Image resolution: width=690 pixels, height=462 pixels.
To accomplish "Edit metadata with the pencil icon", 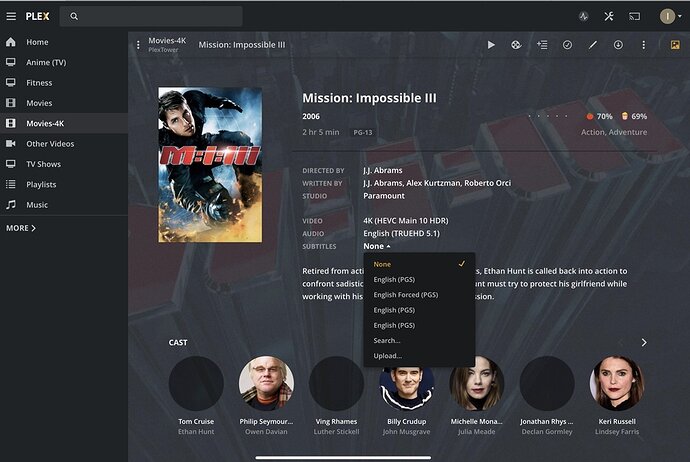I will click(593, 44).
